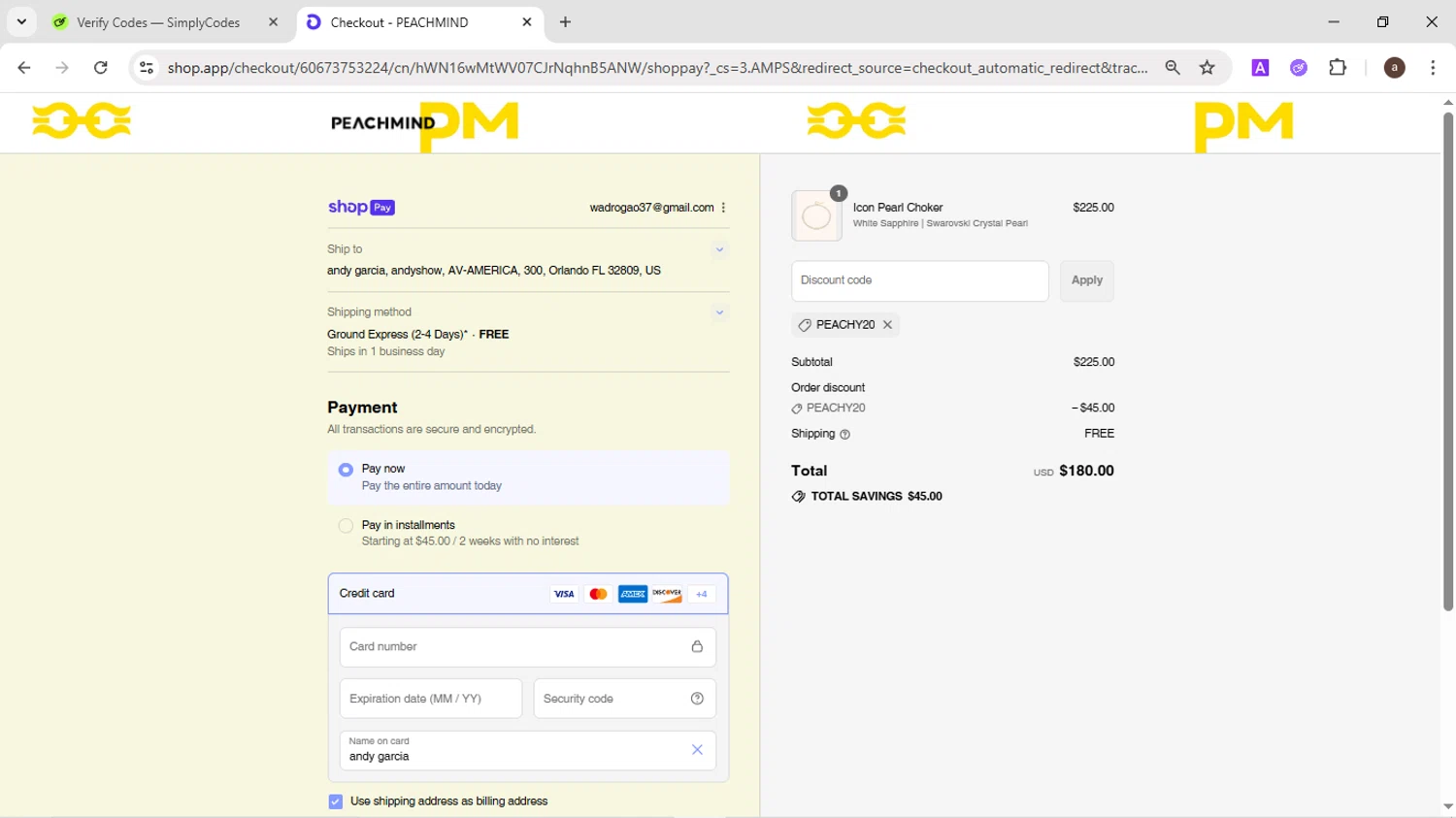This screenshot has height=818, width=1456.
Task: Open the zoom magnifier icon
Action: pos(1173,68)
